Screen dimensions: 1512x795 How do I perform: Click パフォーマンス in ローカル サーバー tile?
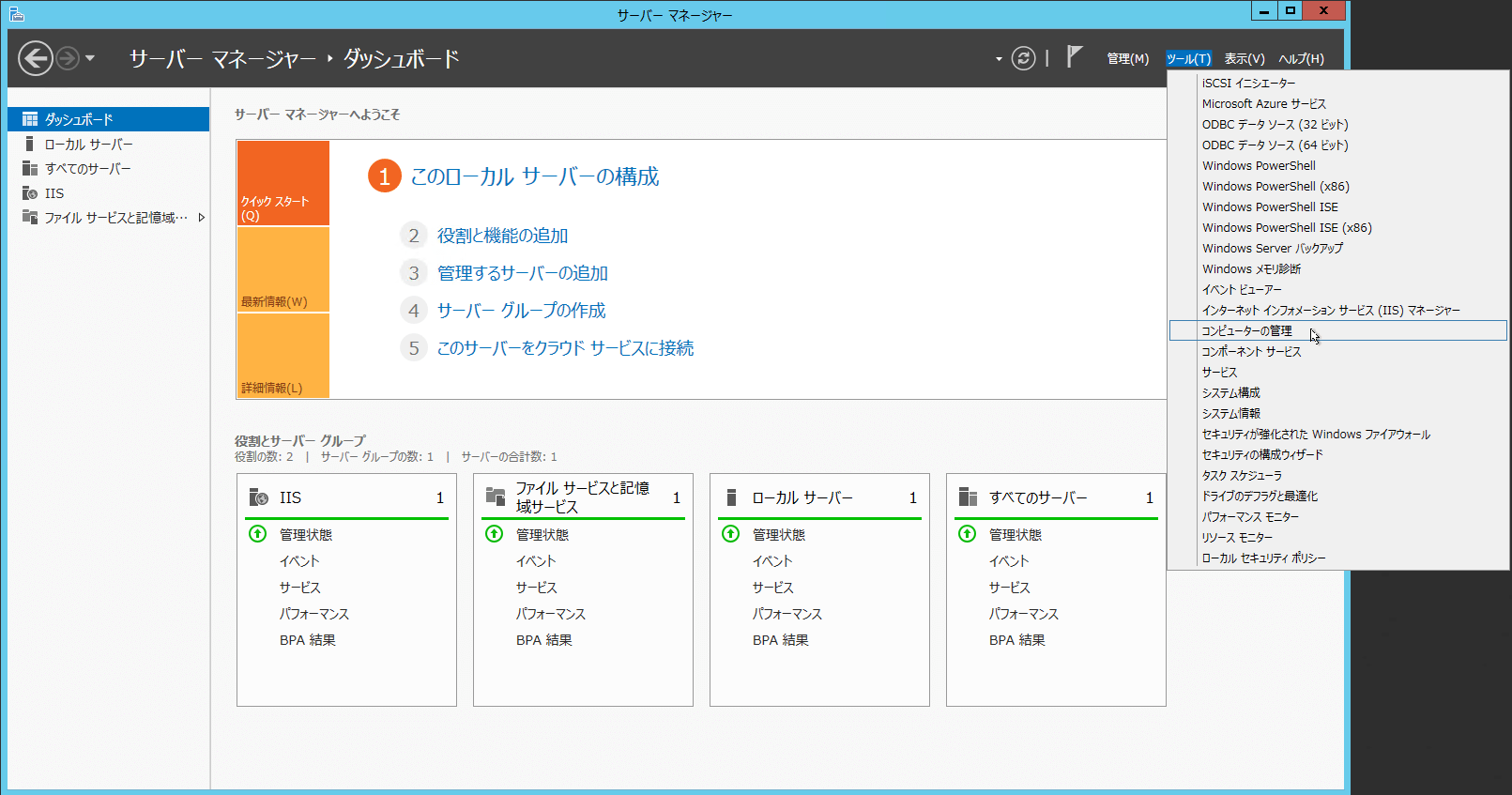[787, 614]
